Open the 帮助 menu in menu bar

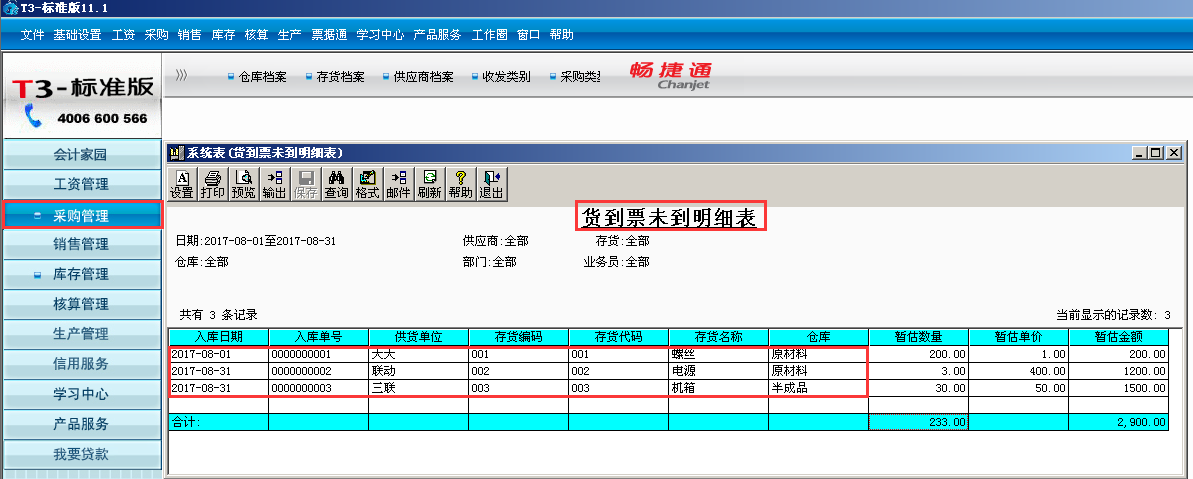[562, 34]
